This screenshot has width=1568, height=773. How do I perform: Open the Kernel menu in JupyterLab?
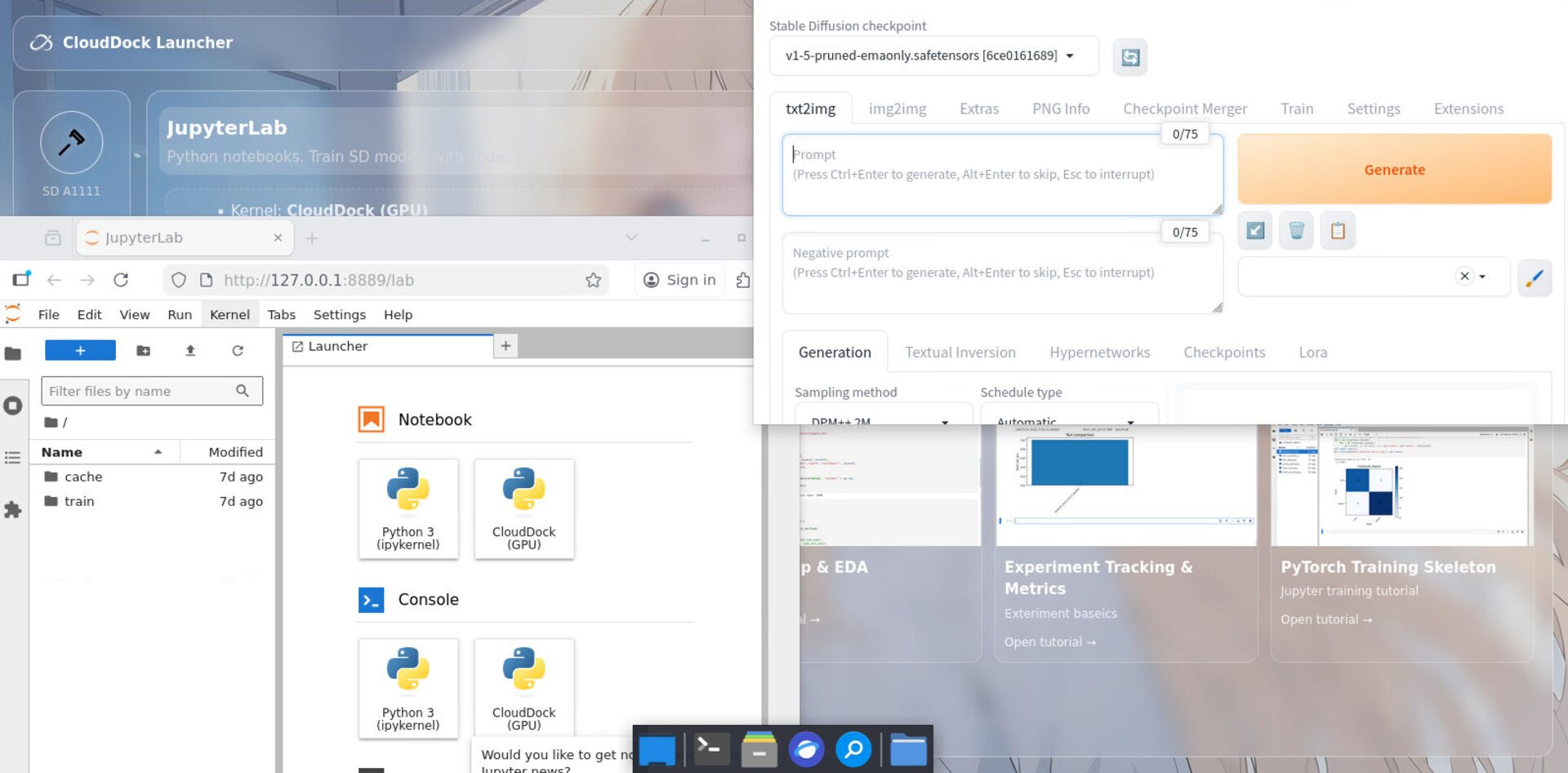point(229,314)
